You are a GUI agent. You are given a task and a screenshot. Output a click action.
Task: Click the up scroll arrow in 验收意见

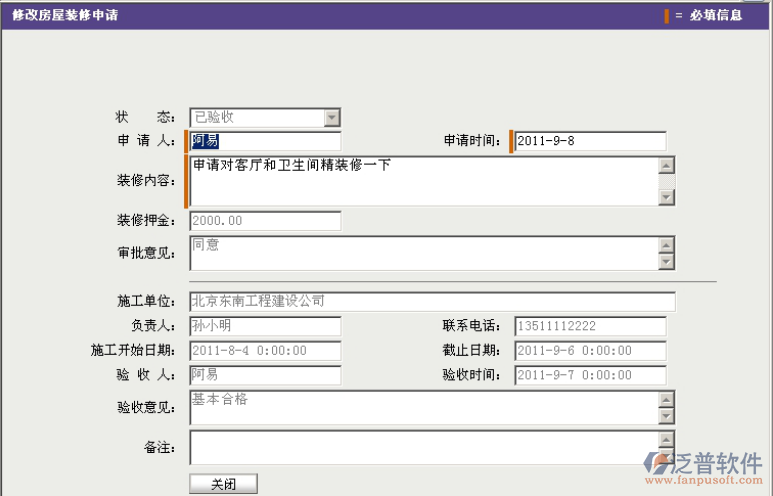pos(666,399)
